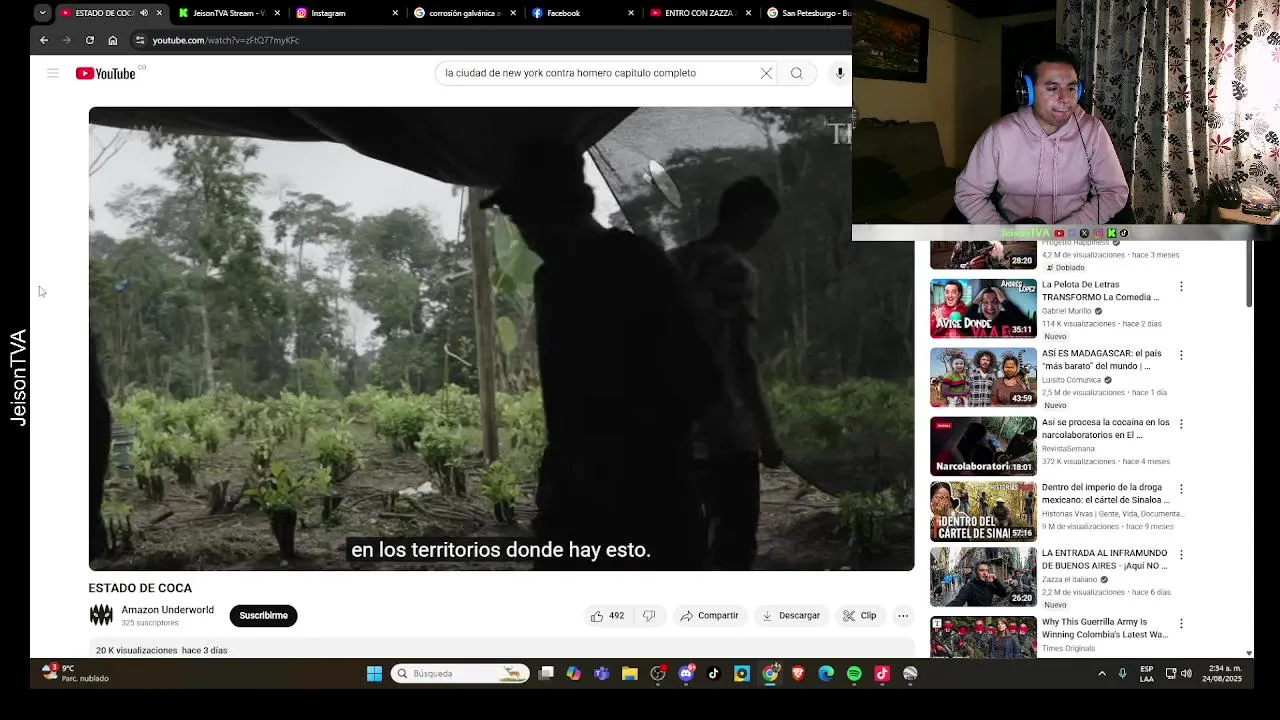Switch to San Petesburgo search tab

pos(807,13)
